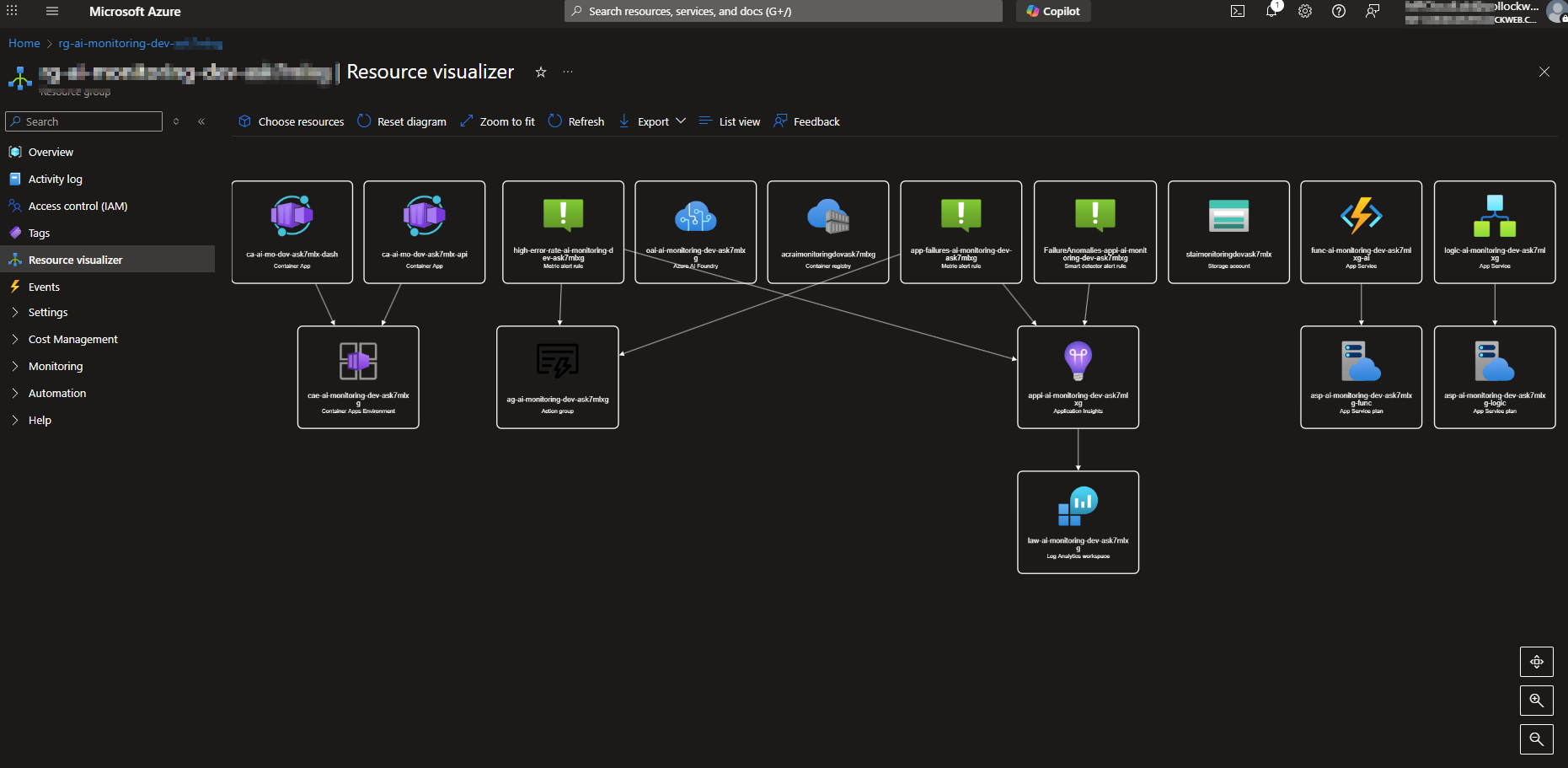Refresh the diagram

tap(576, 121)
